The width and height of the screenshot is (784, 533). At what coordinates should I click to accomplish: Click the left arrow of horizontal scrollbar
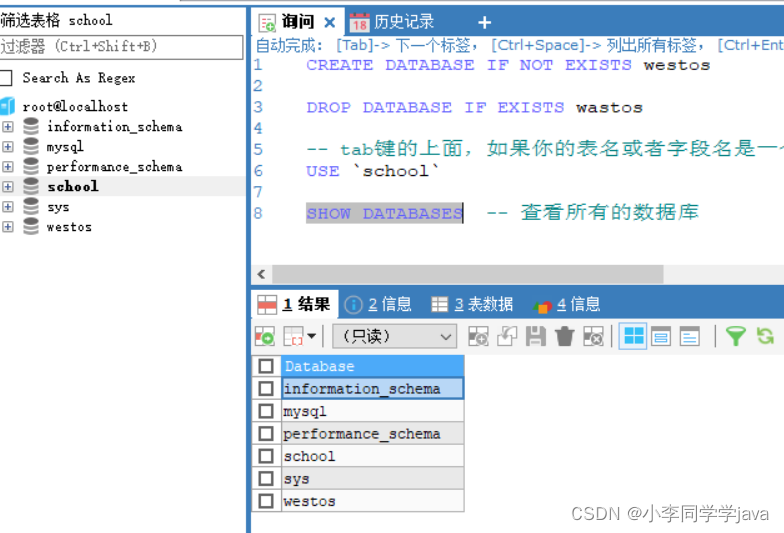pos(261,274)
